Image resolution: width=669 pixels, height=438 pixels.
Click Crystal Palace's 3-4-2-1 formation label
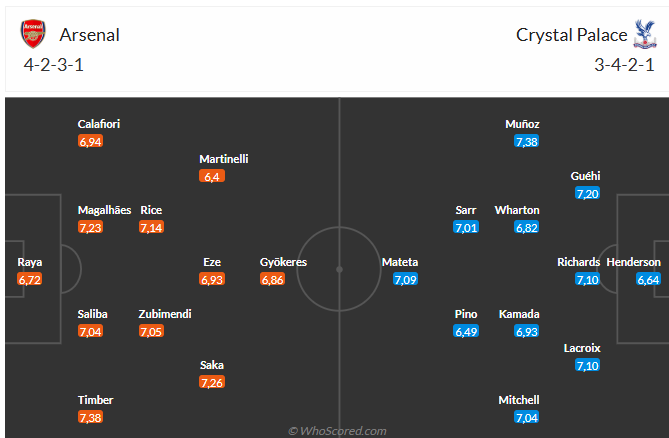tap(624, 66)
